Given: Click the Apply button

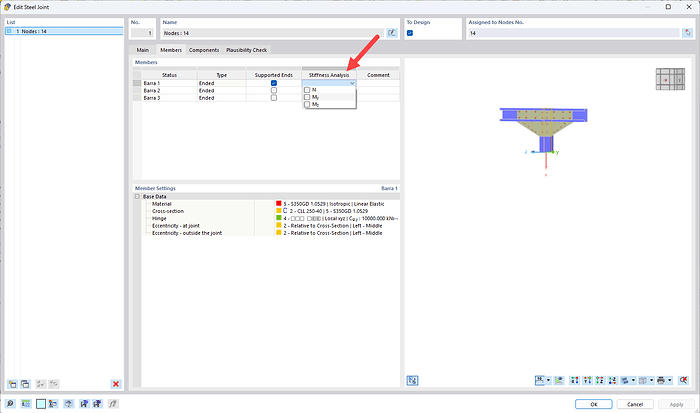Looking at the screenshot, I should tap(676, 404).
